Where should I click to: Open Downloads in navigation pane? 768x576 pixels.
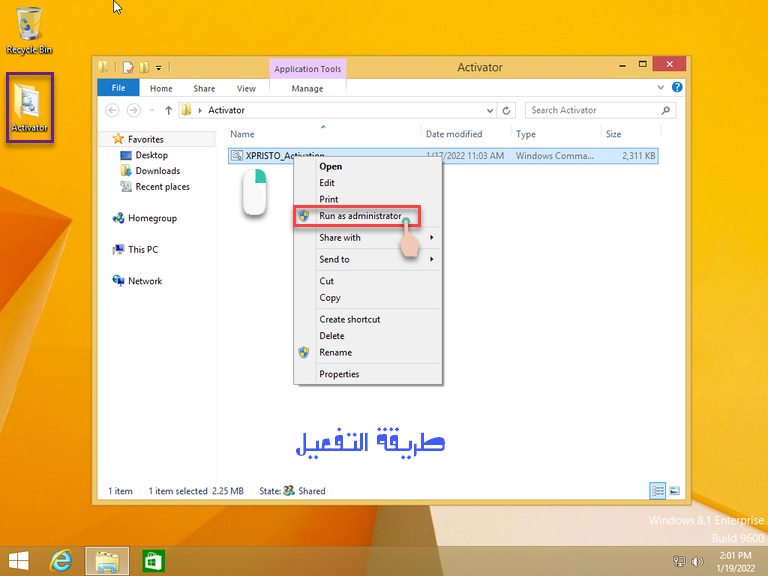[x=158, y=171]
